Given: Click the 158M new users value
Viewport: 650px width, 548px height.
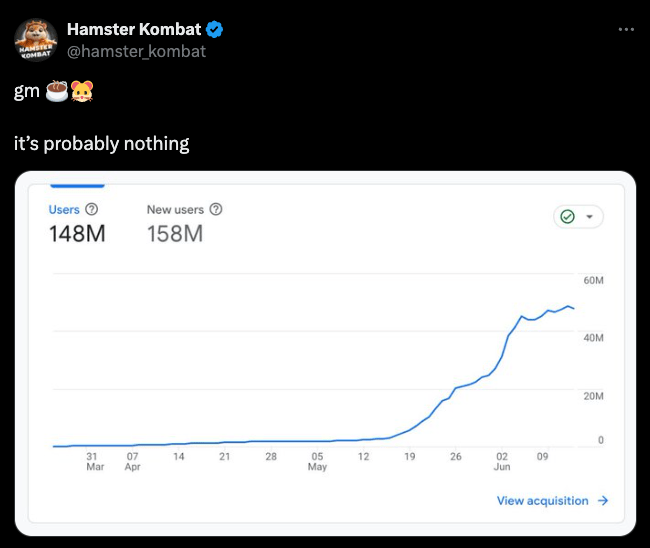Looking at the screenshot, I should tap(175, 234).
